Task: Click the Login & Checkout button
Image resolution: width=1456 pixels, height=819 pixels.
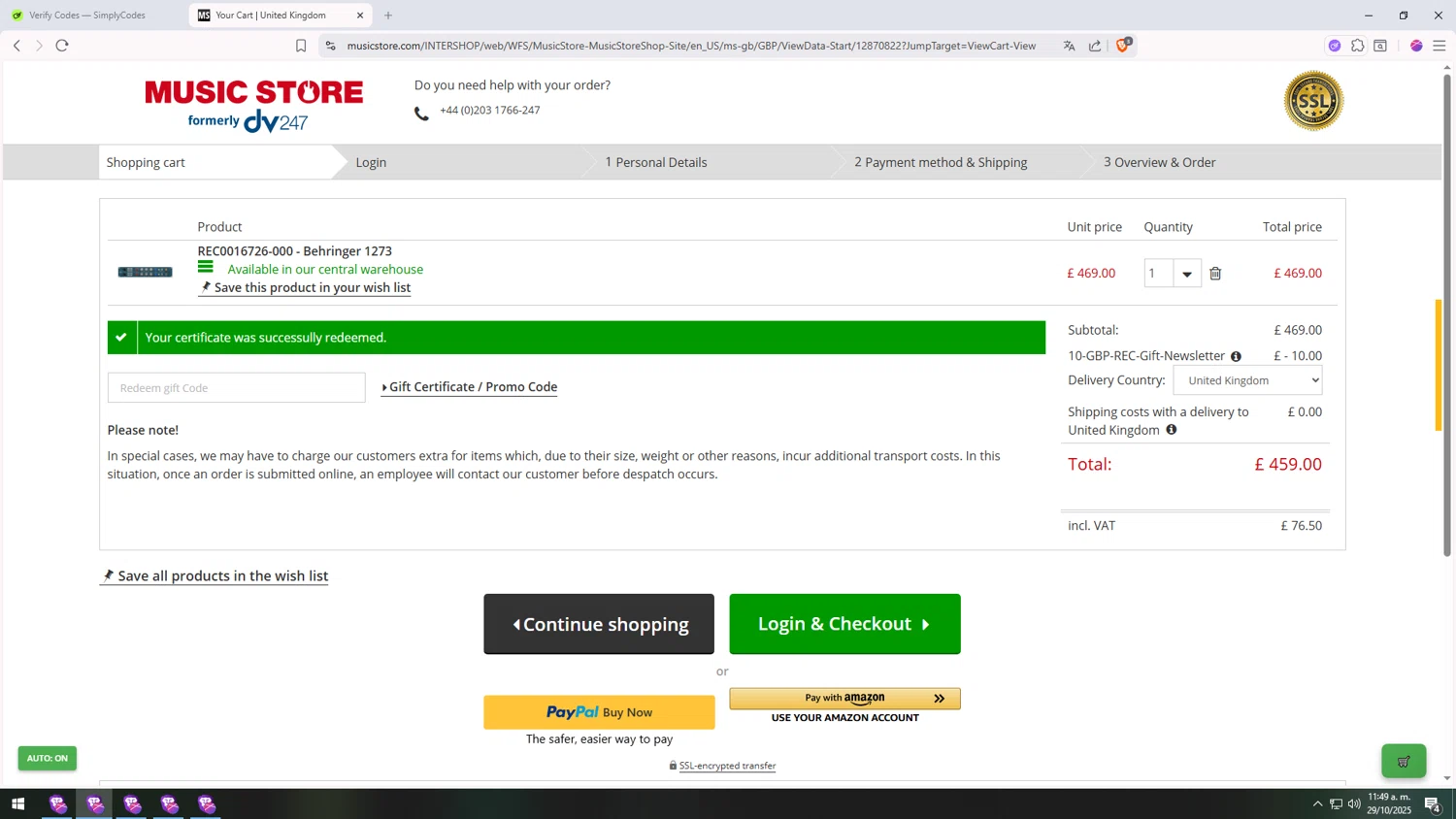Action: (x=844, y=624)
